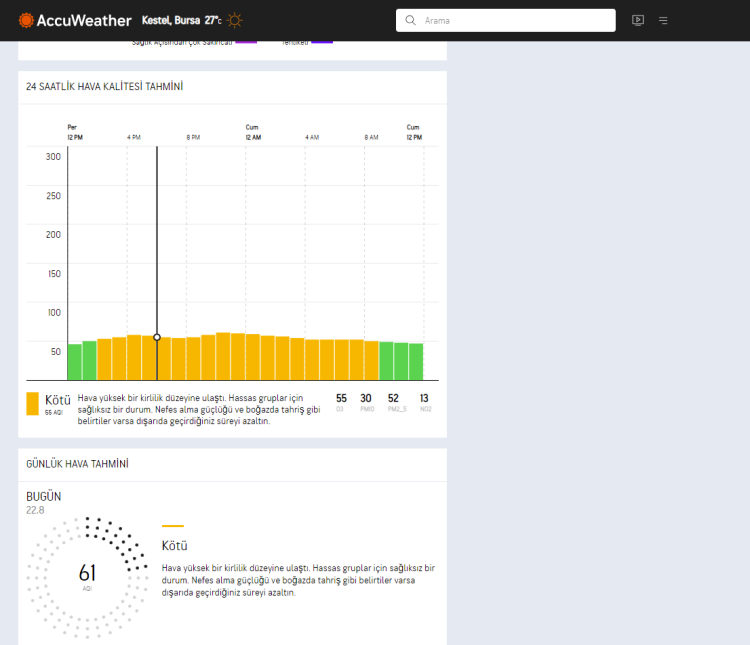Select the Bugün daily forecast entry
This screenshot has height=645, width=750.
pos(44,496)
